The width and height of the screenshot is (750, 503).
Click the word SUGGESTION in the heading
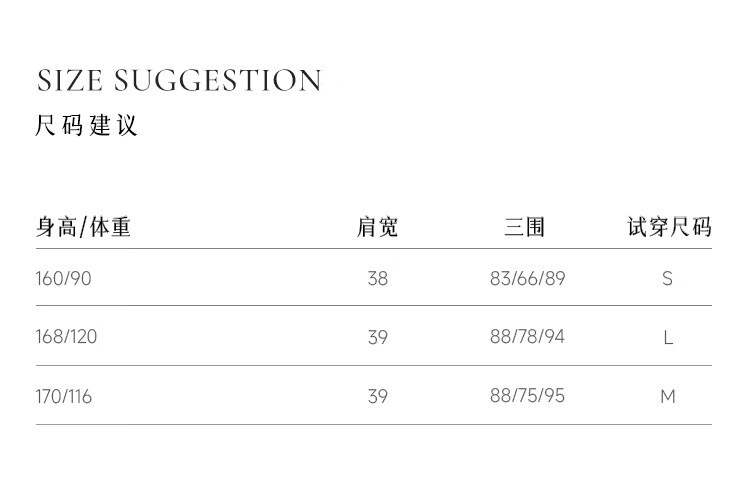click(x=219, y=81)
